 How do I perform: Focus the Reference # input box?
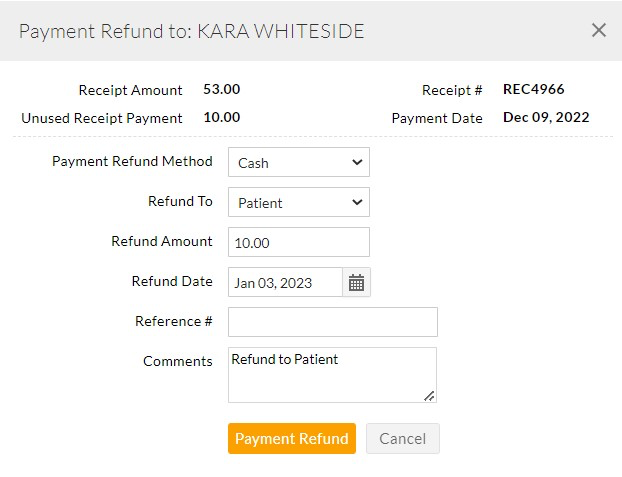tap(333, 322)
